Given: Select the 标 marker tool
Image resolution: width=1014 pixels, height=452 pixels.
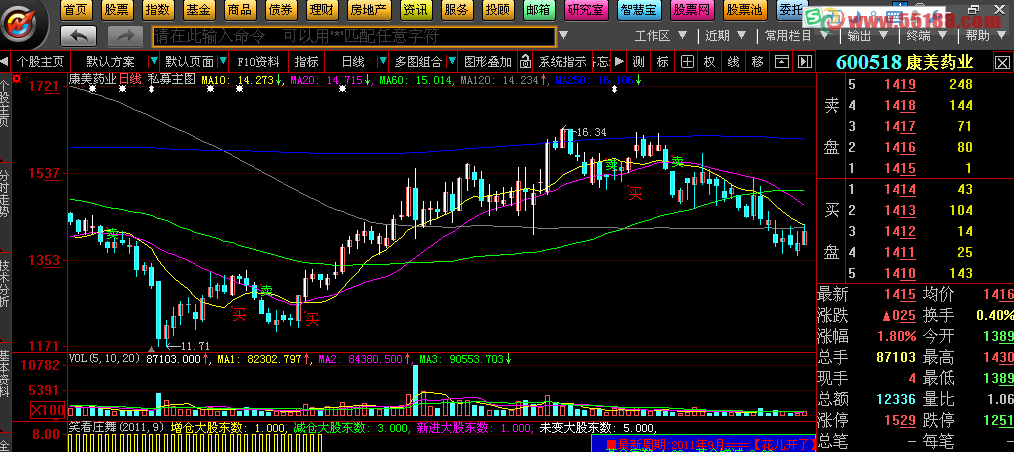Looking at the screenshot, I should [663, 62].
